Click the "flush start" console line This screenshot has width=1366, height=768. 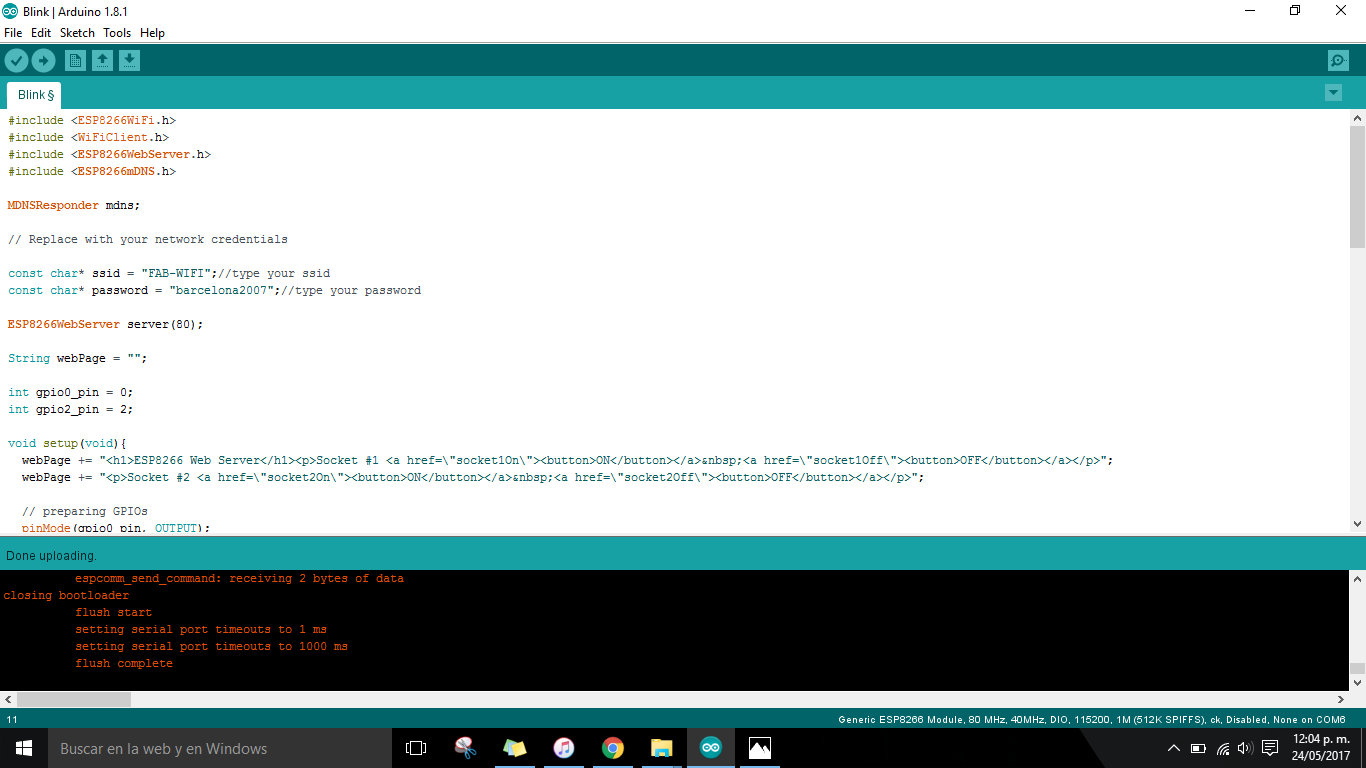click(x=114, y=612)
